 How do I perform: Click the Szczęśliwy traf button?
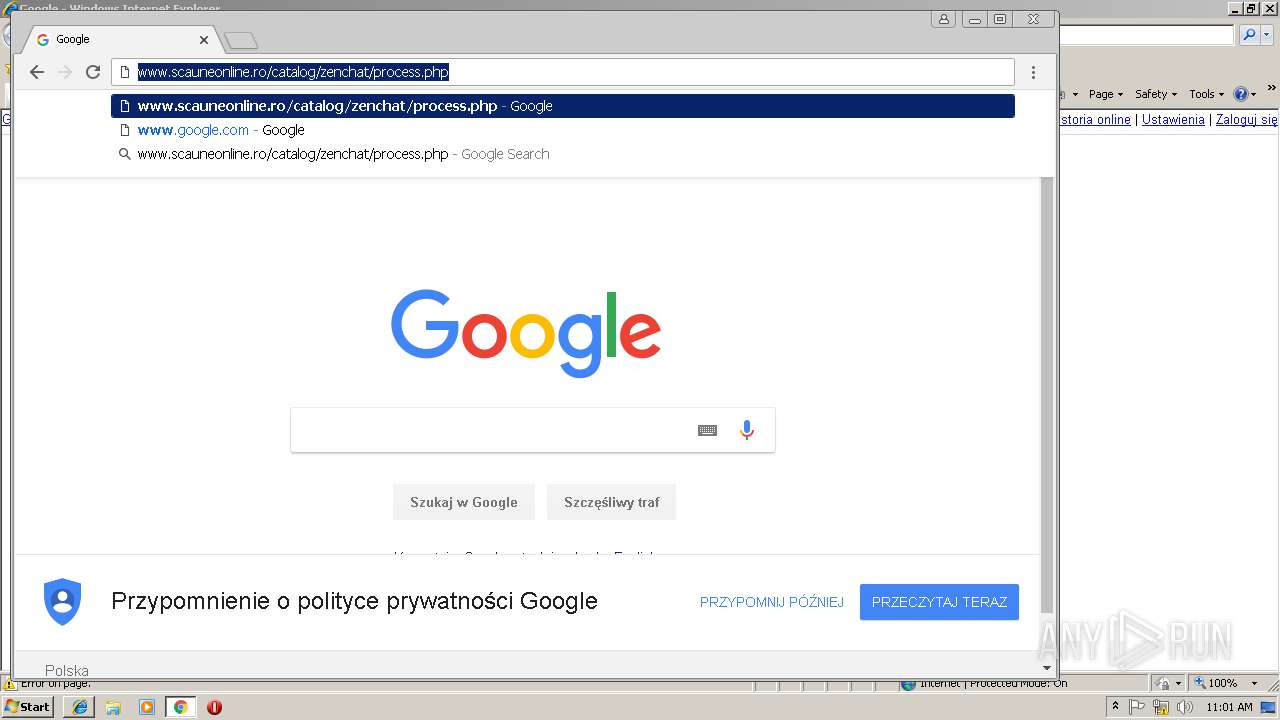coord(612,502)
